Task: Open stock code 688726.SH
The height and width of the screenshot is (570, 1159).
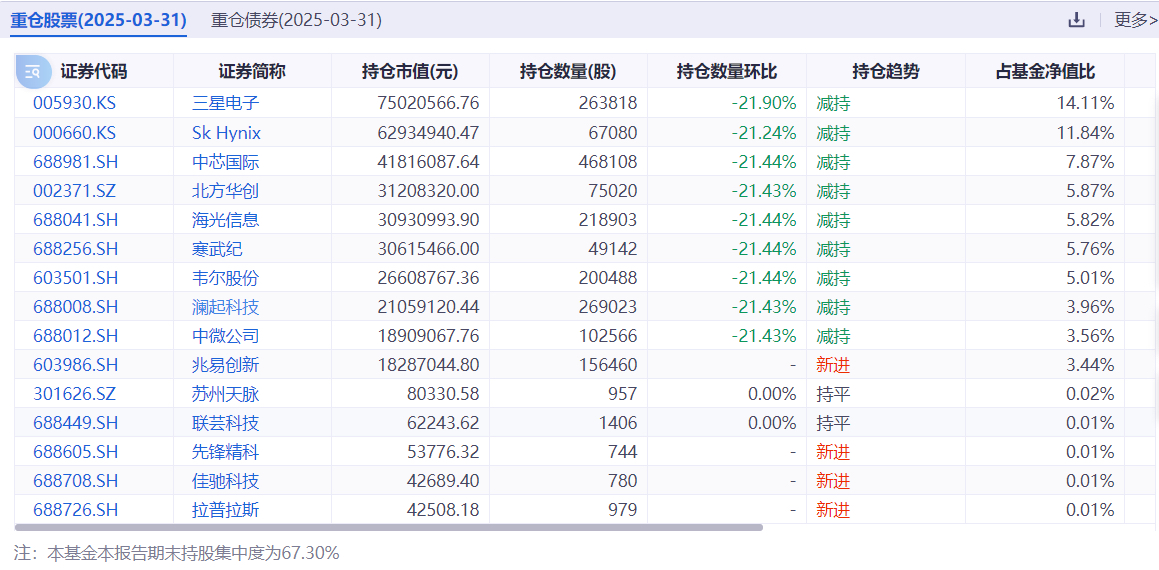Action: (x=75, y=509)
